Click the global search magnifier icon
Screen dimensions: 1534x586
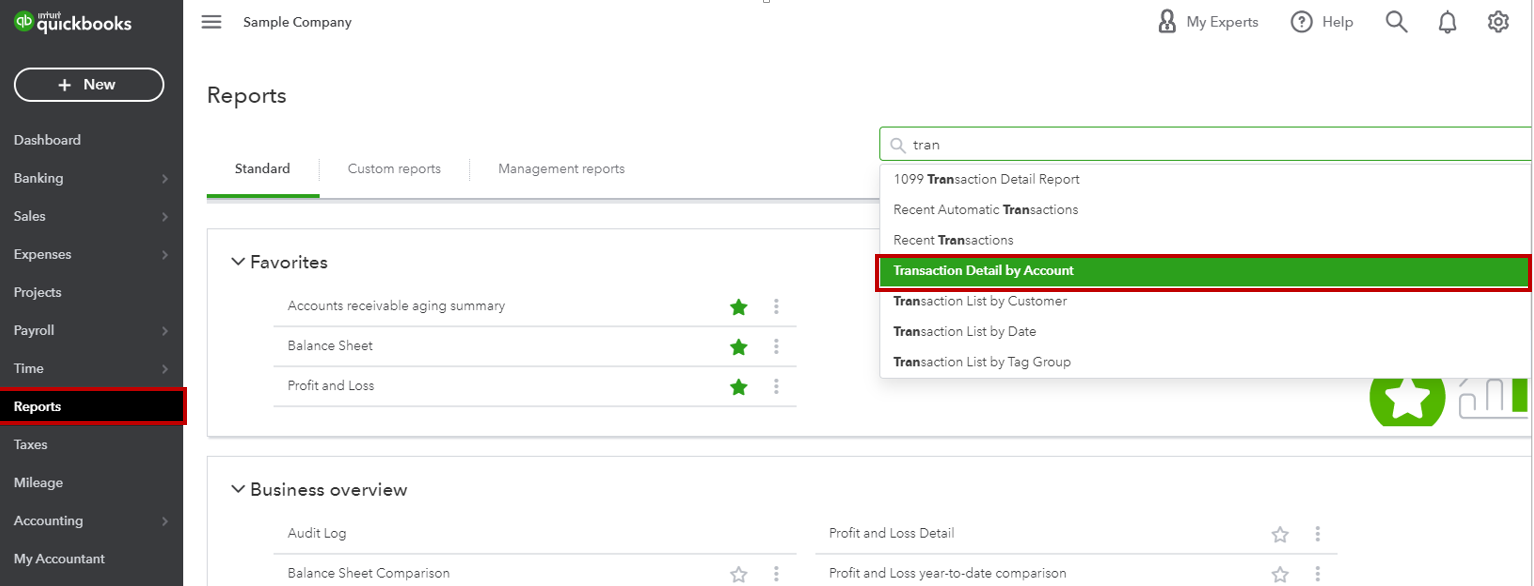click(x=1396, y=21)
